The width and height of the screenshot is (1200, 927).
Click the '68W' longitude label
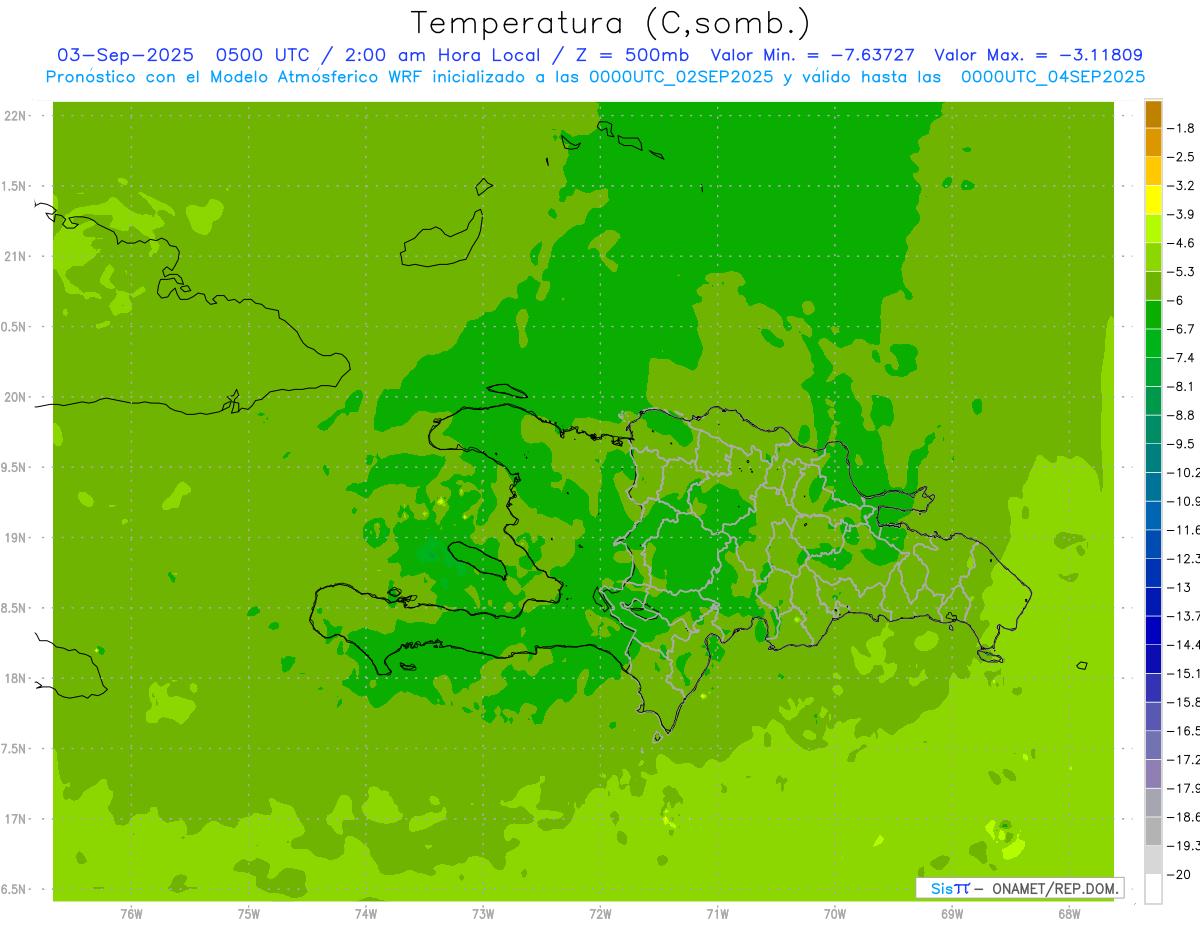click(1069, 914)
